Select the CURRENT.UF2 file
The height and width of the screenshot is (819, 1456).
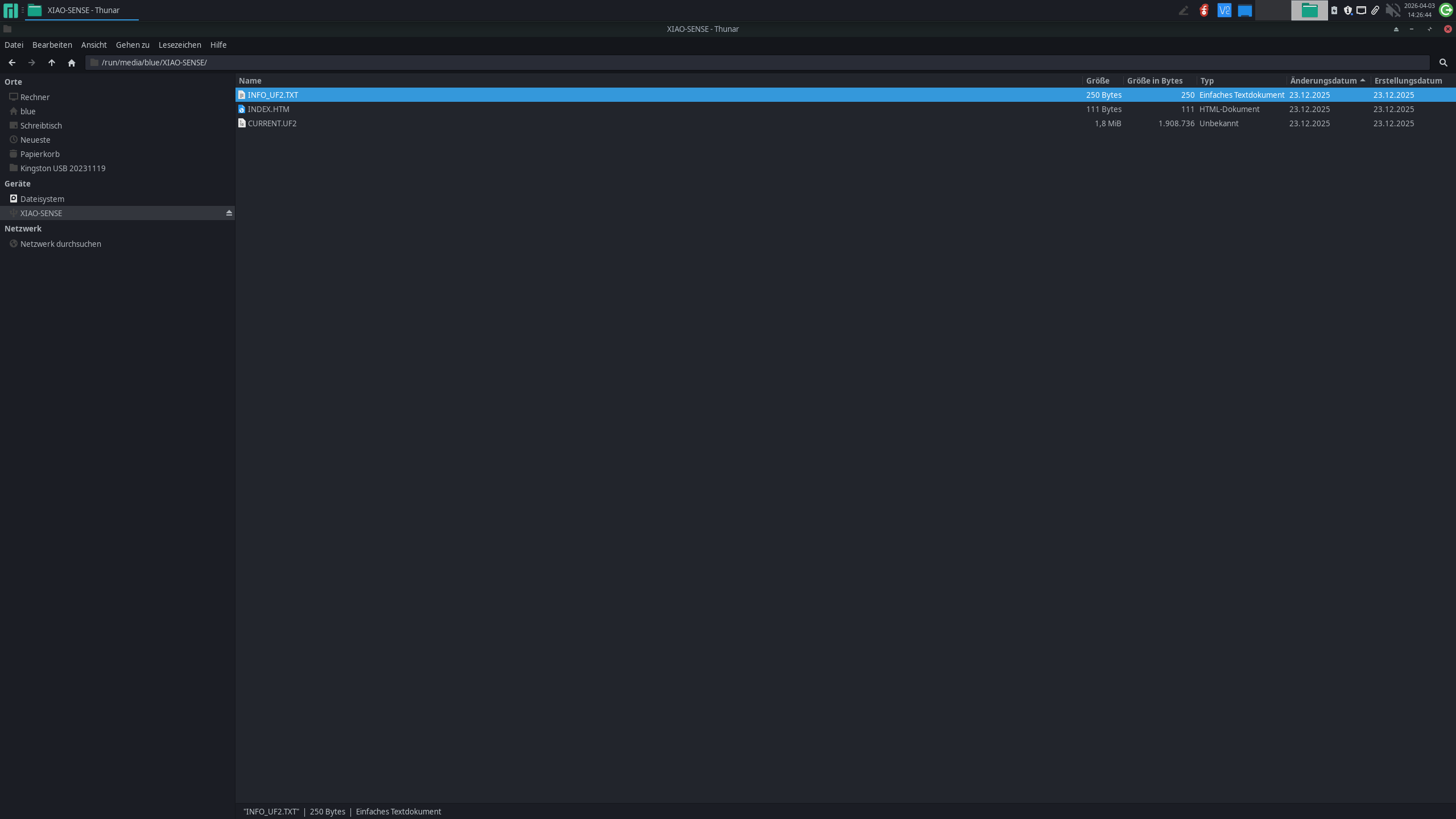272,123
